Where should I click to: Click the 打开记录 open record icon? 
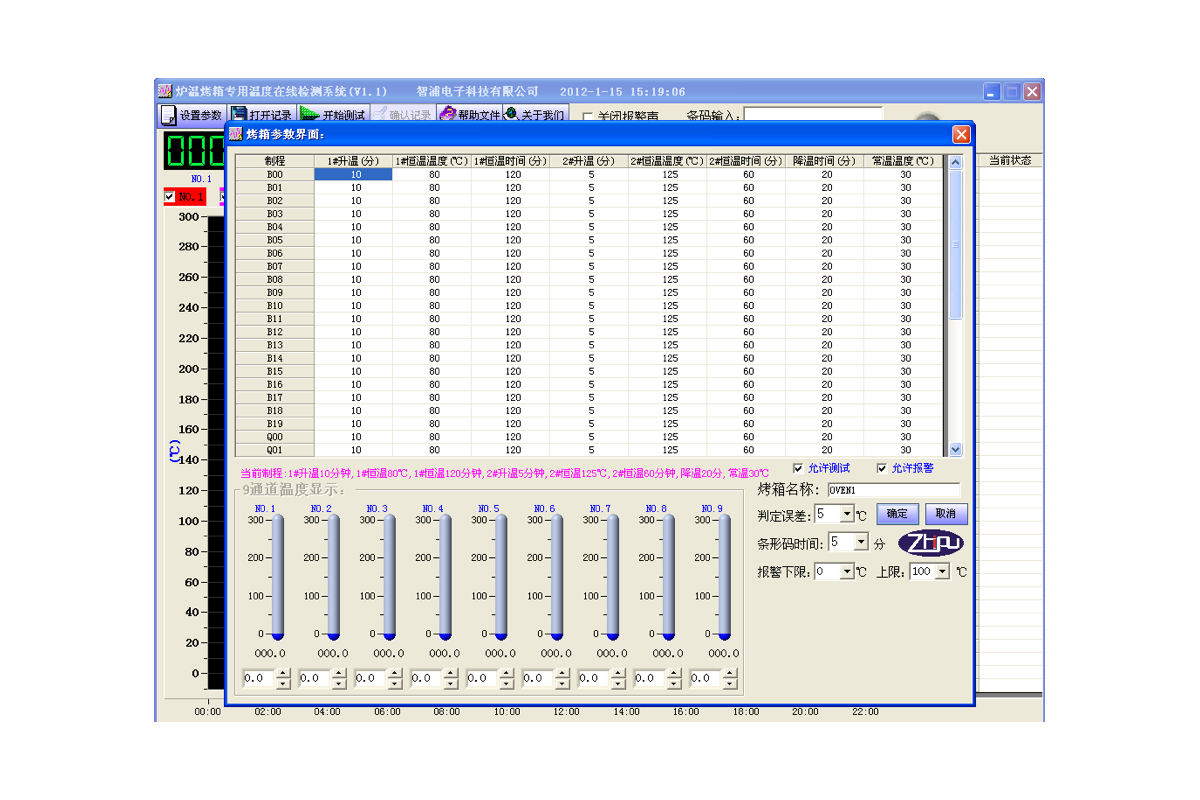click(x=240, y=115)
